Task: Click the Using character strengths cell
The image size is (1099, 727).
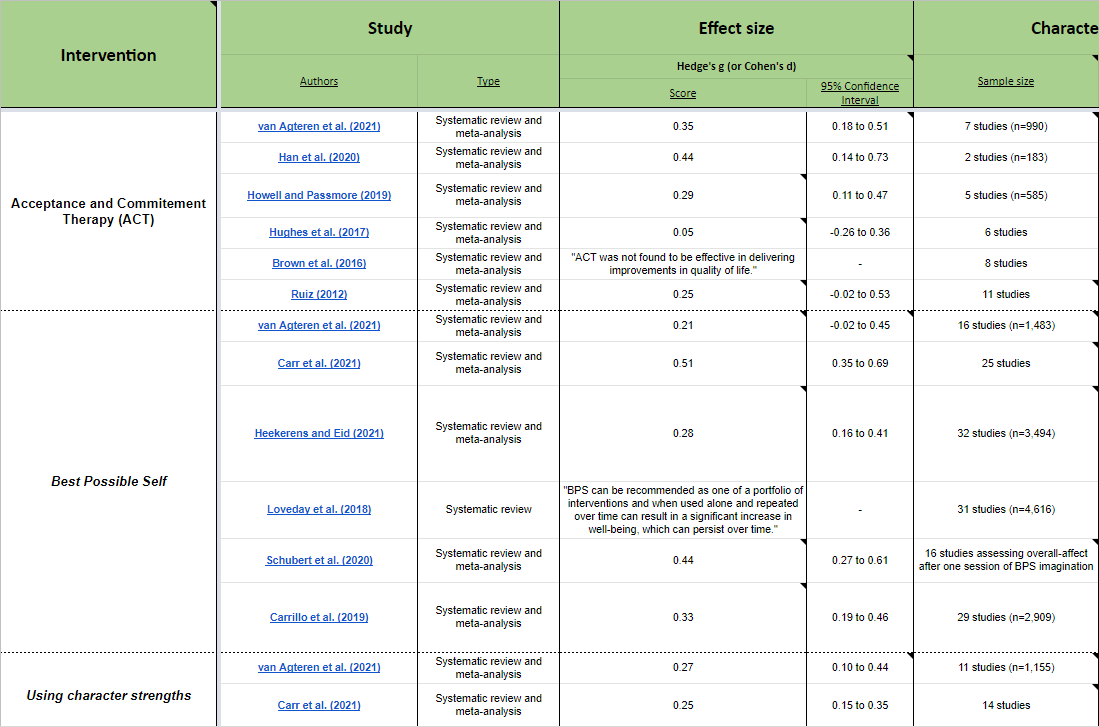Action: point(108,695)
